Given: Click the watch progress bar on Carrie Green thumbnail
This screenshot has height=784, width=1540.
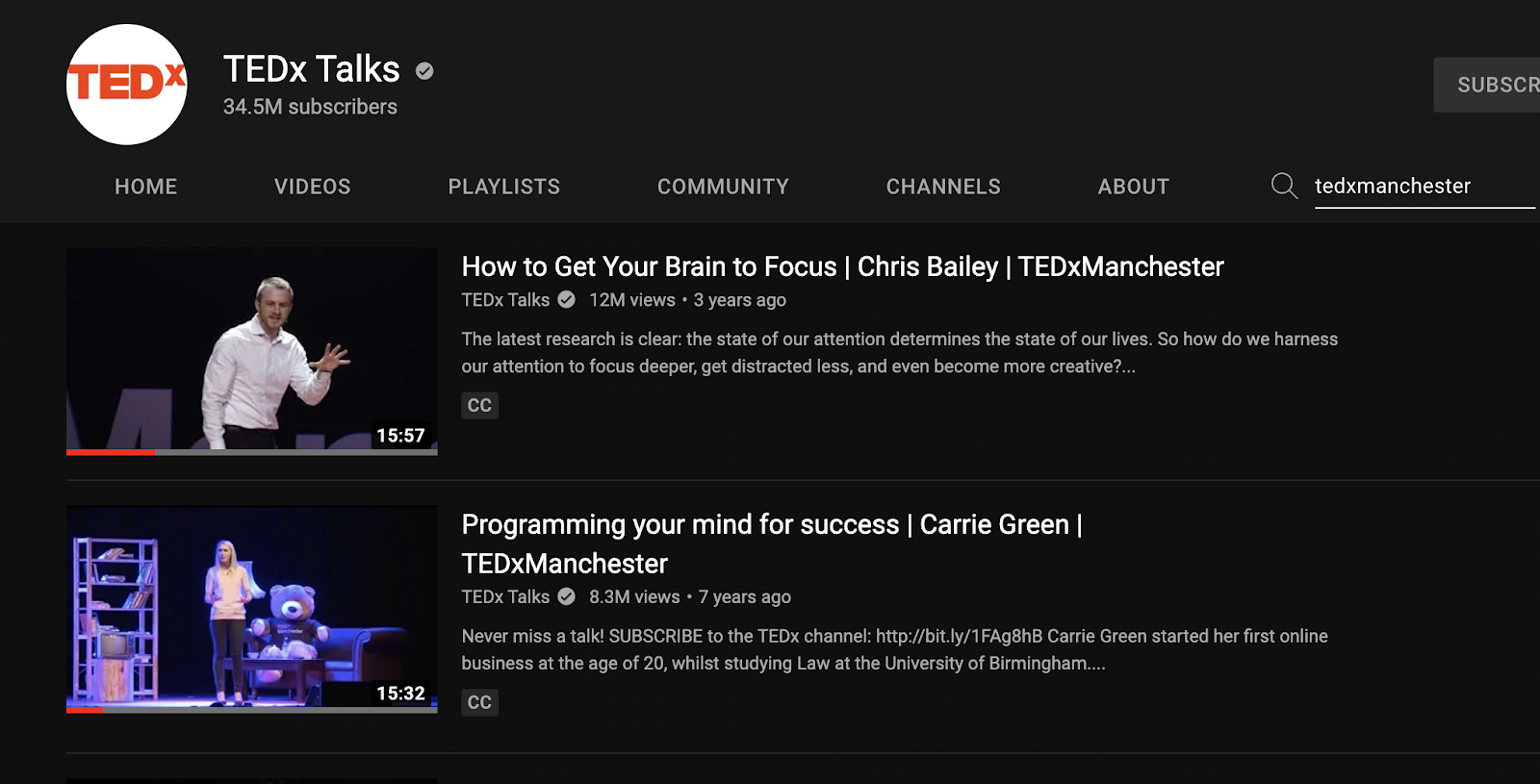Looking at the screenshot, I should [x=252, y=710].
